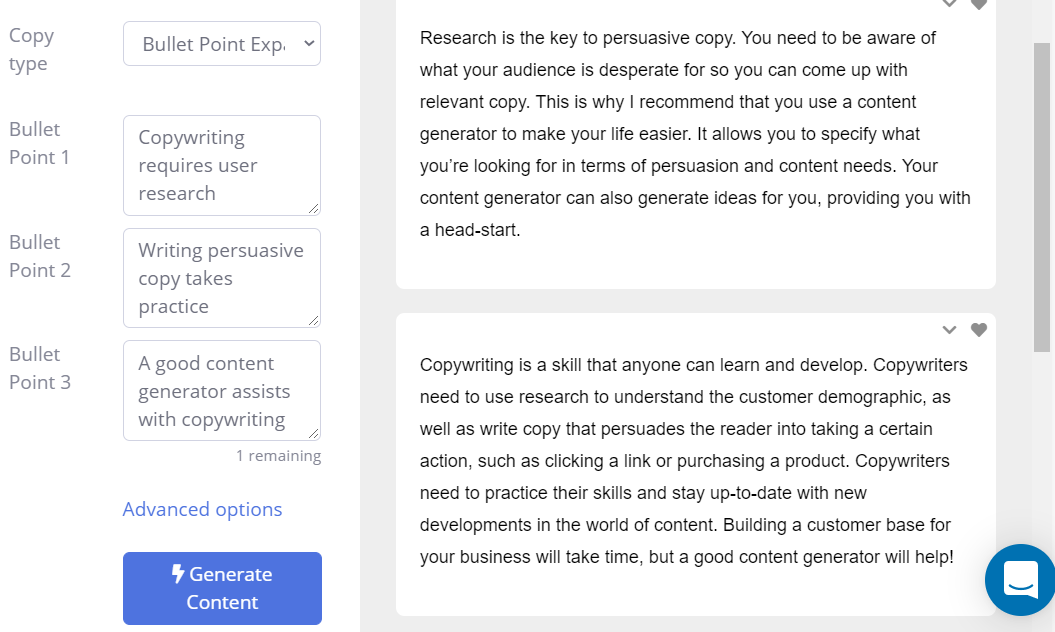Focus the Bullet Point 3 text field
Screen dimensions: 1055x632
point(220,389)
